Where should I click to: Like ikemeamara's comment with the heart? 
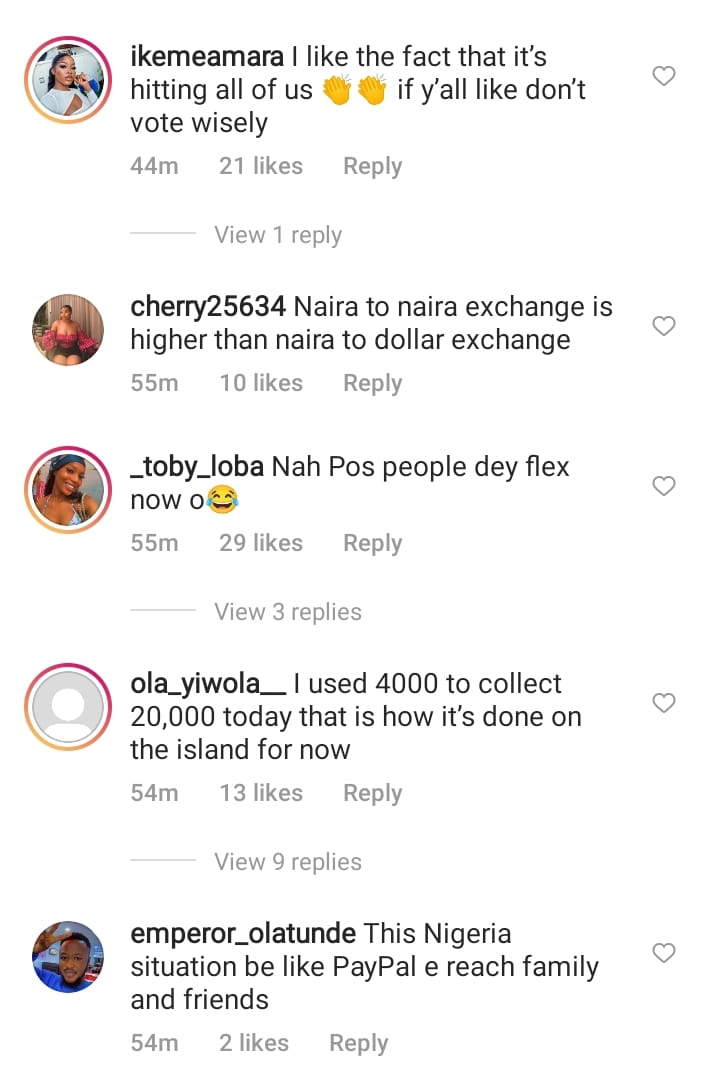664,76
